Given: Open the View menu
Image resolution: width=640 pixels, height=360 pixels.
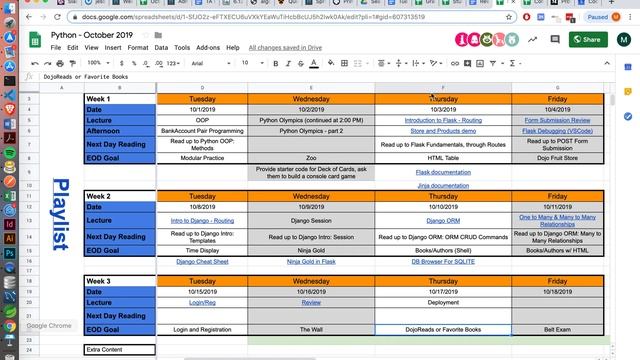Looking at the screenshot, I should 91,48.
